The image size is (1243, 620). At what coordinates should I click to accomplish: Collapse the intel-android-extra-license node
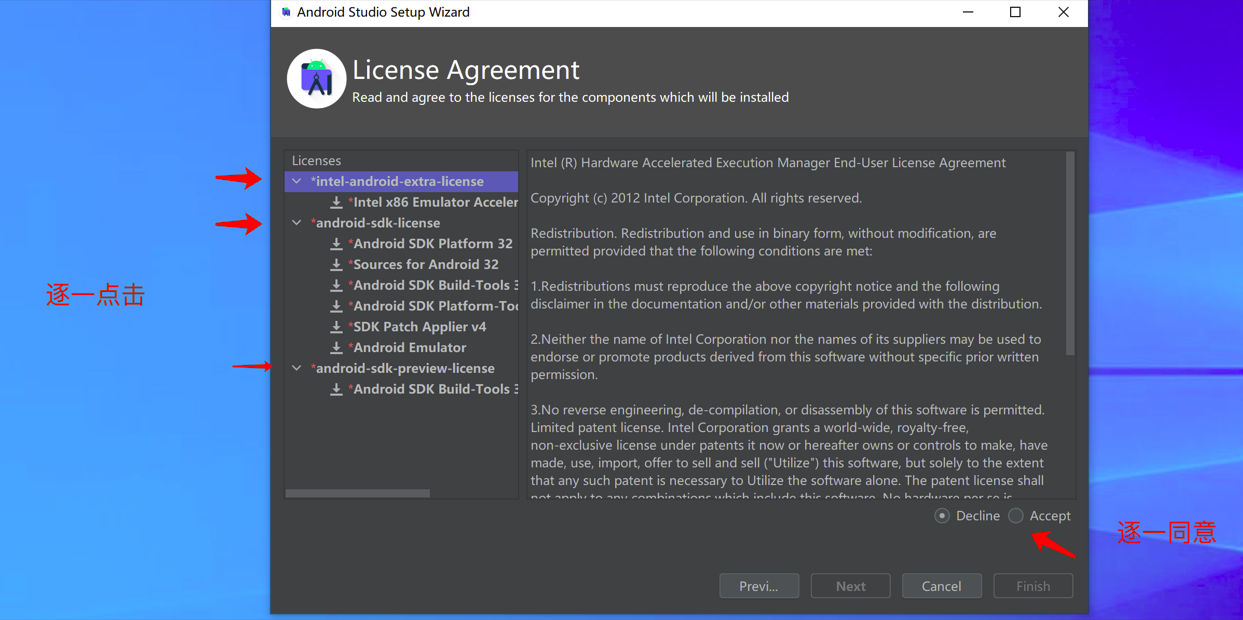point(297,182)
